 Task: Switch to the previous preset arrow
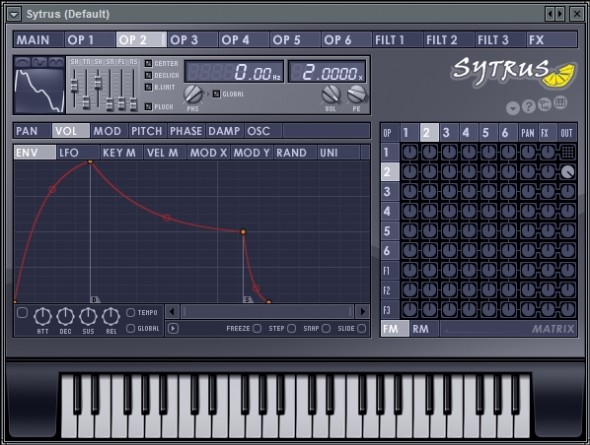coord(550,14)
